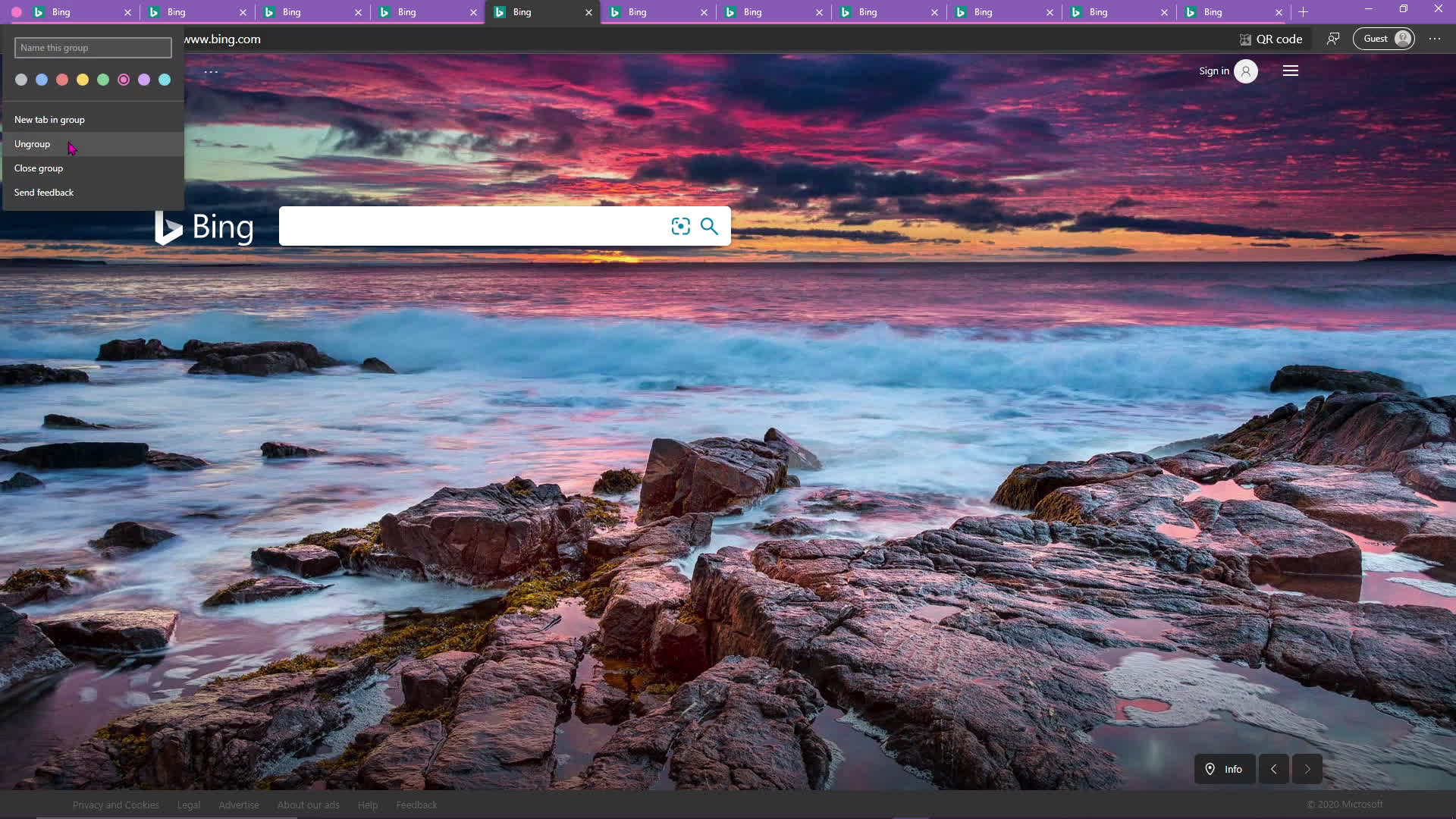Image resolution: width=1456 pixels, height=819 pixels.
Task: Open visual search with the camera icon
Action: [679, 225]
